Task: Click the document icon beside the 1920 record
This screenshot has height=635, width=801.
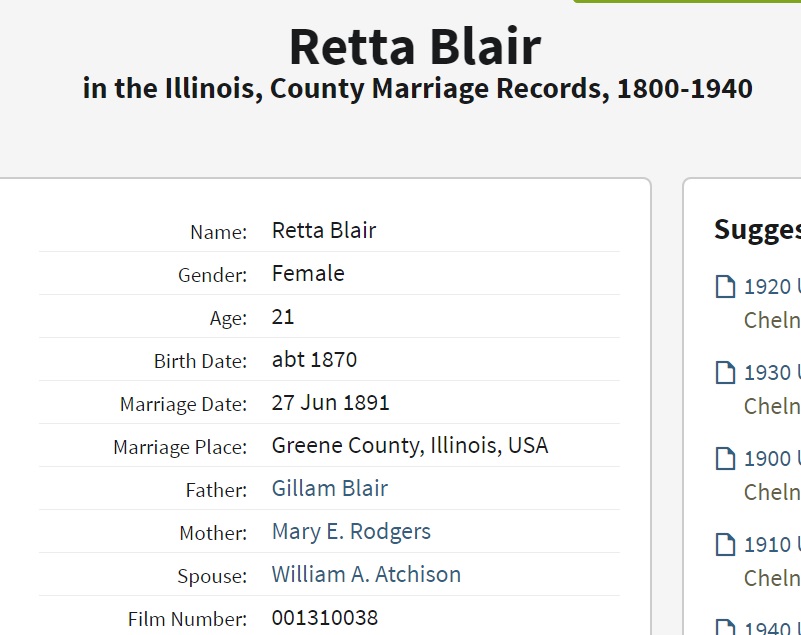Action: pyautogui.click(x=725, y=288)
